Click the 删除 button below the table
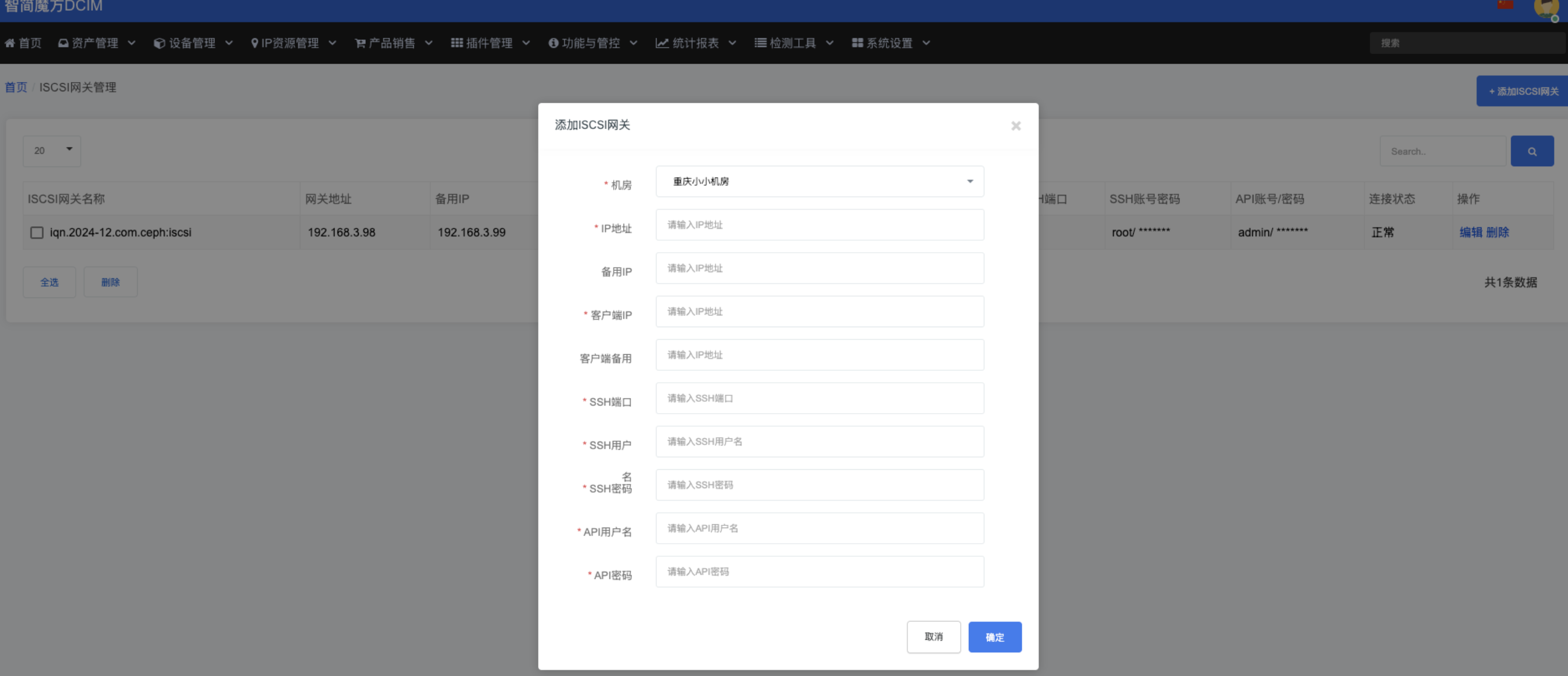 [110, 282]
